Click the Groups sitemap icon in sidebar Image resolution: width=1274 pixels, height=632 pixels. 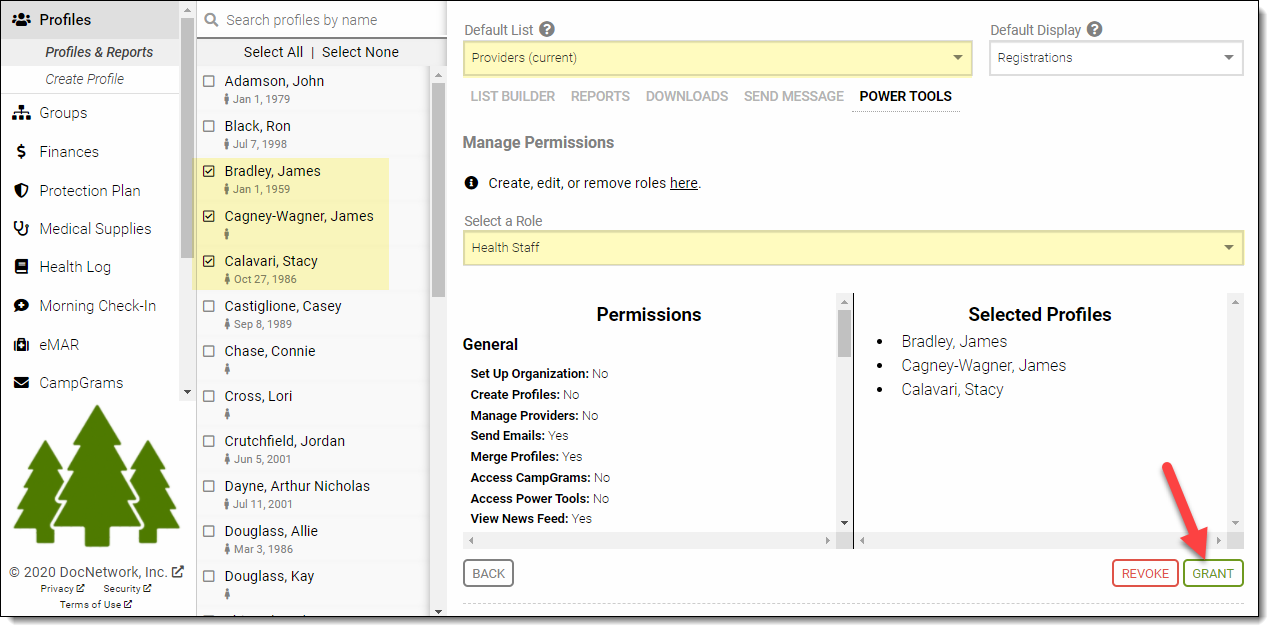coord(21,113)
